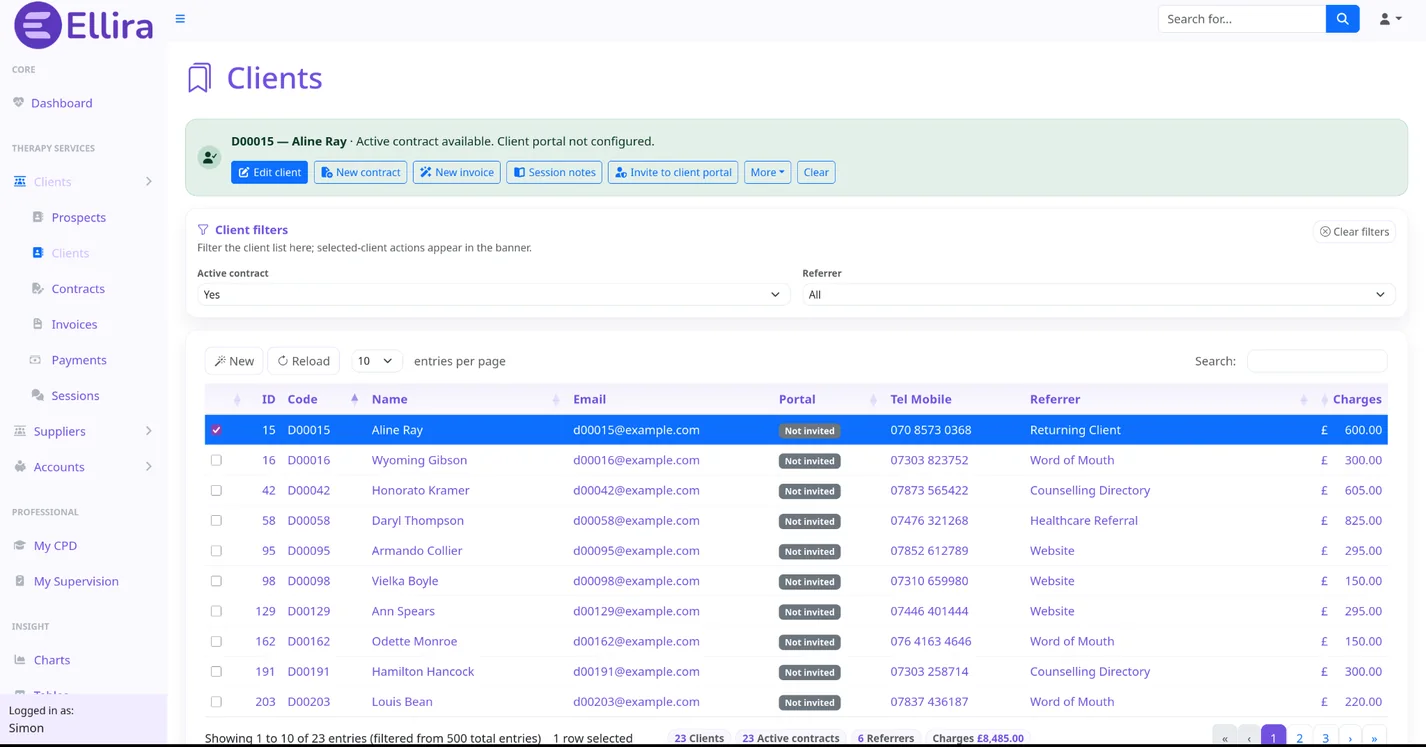Screen dimensions: 1426x747
Task: Open the Active contract dropdown
Action: tap(493, 295)
